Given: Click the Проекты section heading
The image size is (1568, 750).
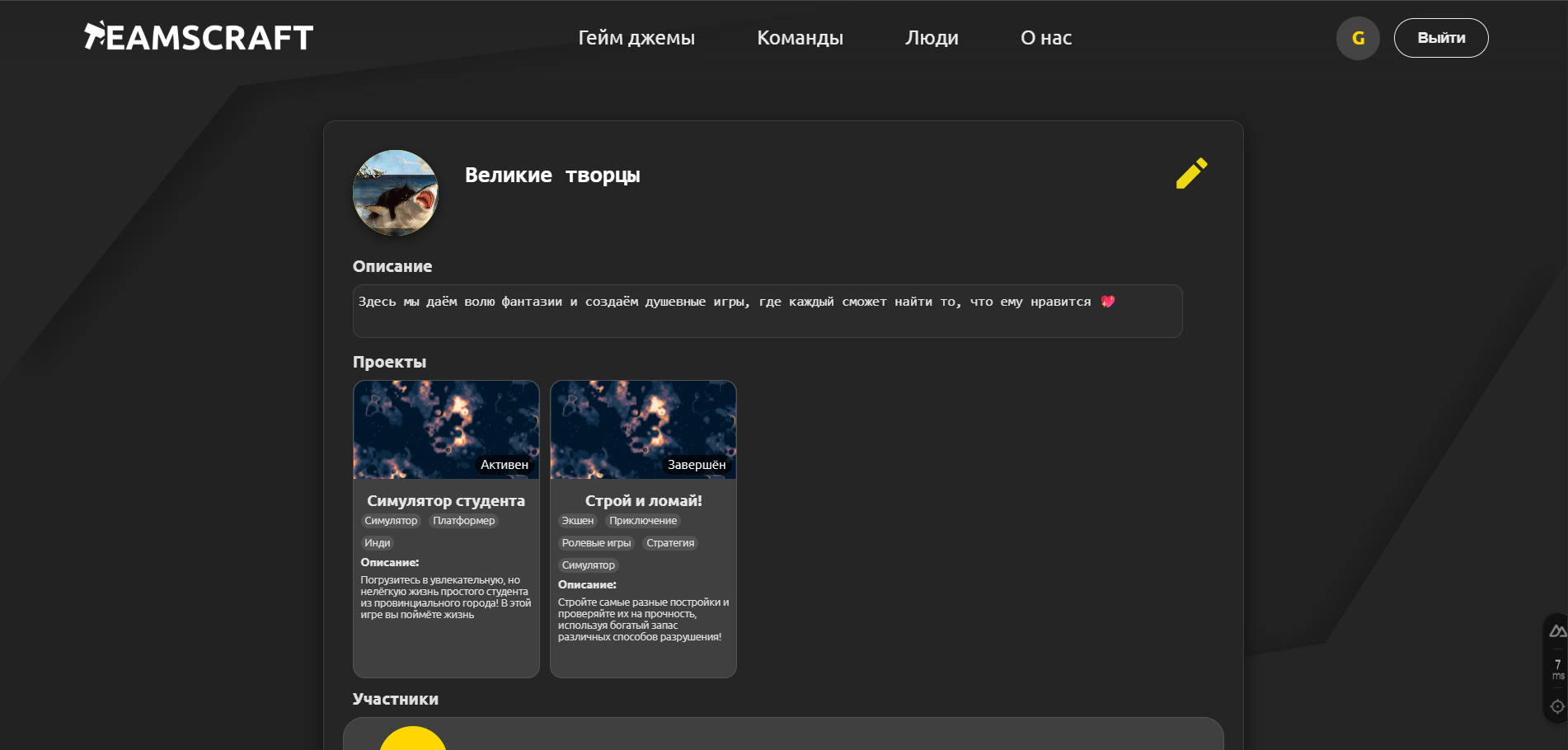Looking at the screenshot, I should coord(389,362).
